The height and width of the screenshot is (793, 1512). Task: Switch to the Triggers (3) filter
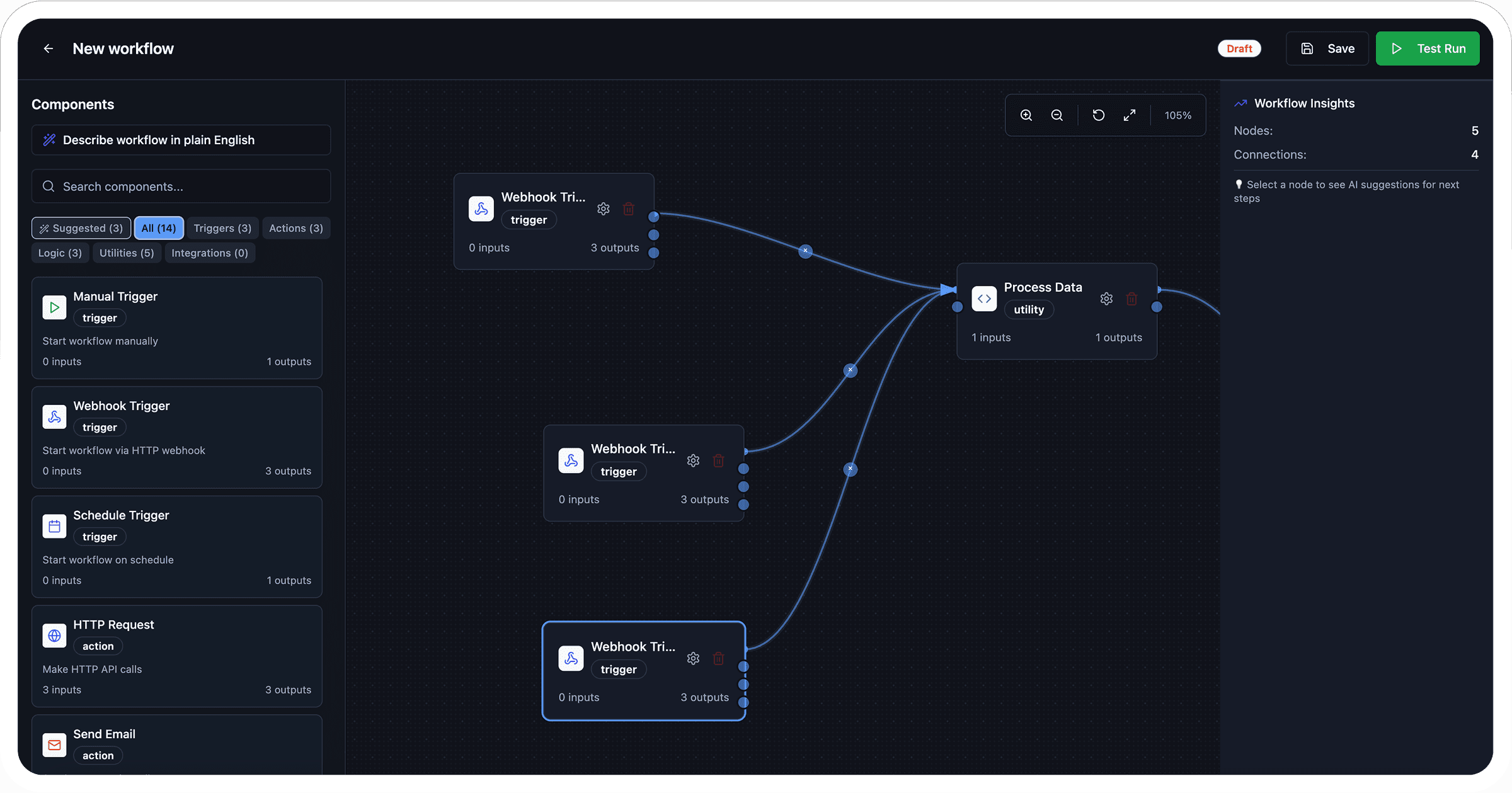coord(222,228)
